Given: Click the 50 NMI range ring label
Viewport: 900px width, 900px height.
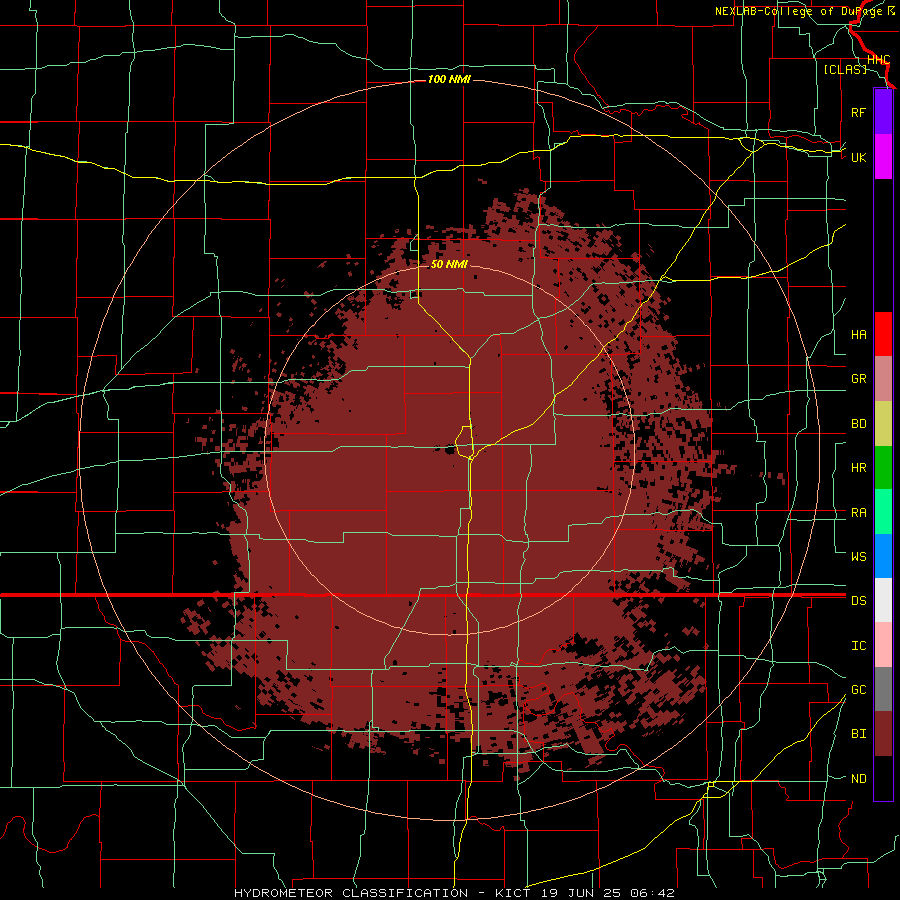Looking at the screenshot, I should (x=449, y=264).
